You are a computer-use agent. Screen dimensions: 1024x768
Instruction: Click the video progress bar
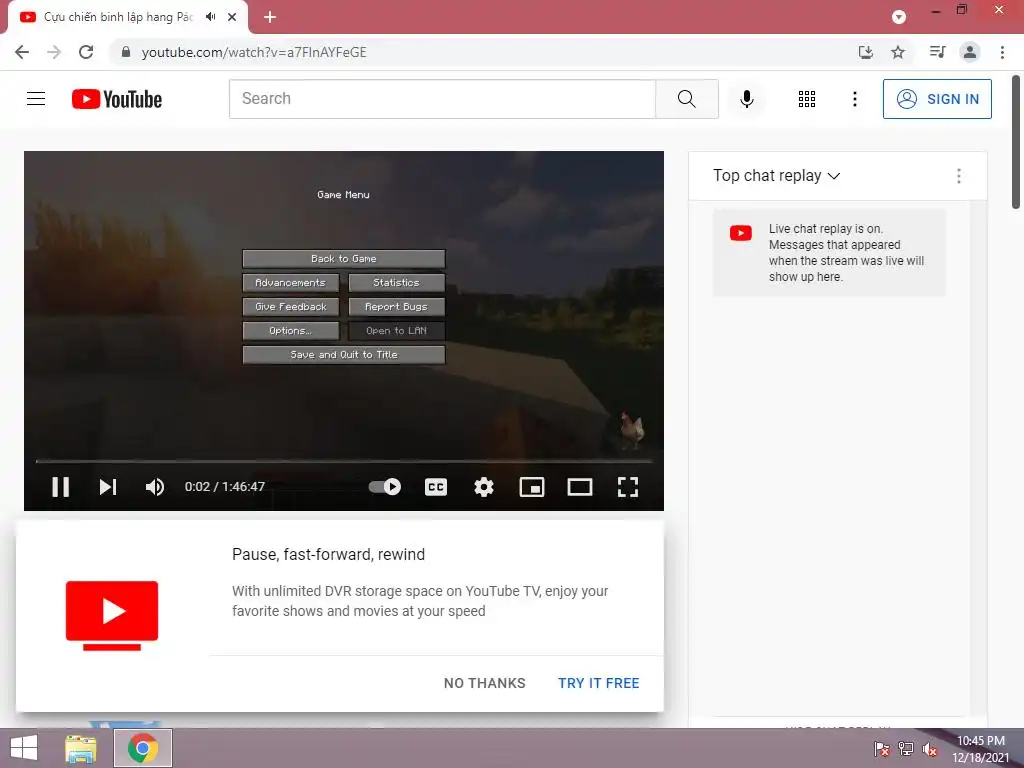coord(344,461)
